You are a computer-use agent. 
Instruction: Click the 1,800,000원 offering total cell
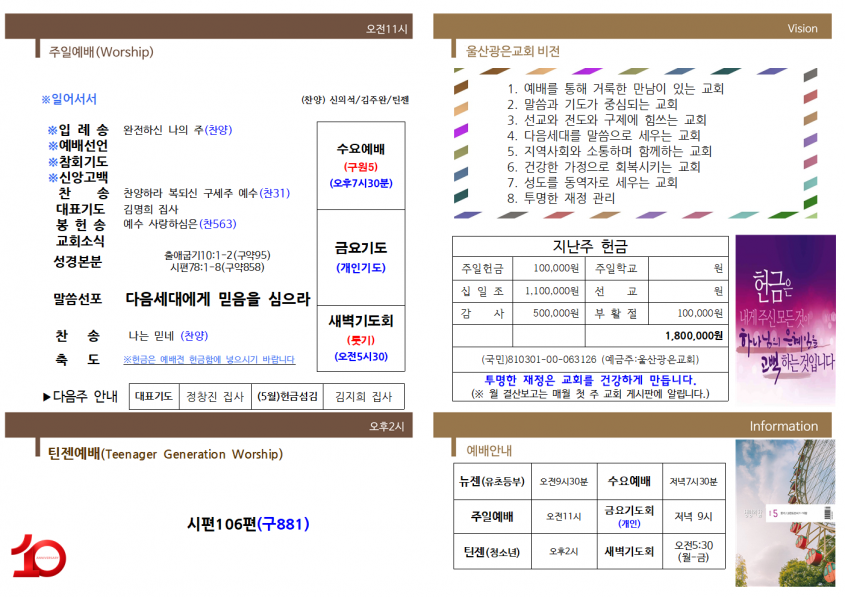point(656,336)
